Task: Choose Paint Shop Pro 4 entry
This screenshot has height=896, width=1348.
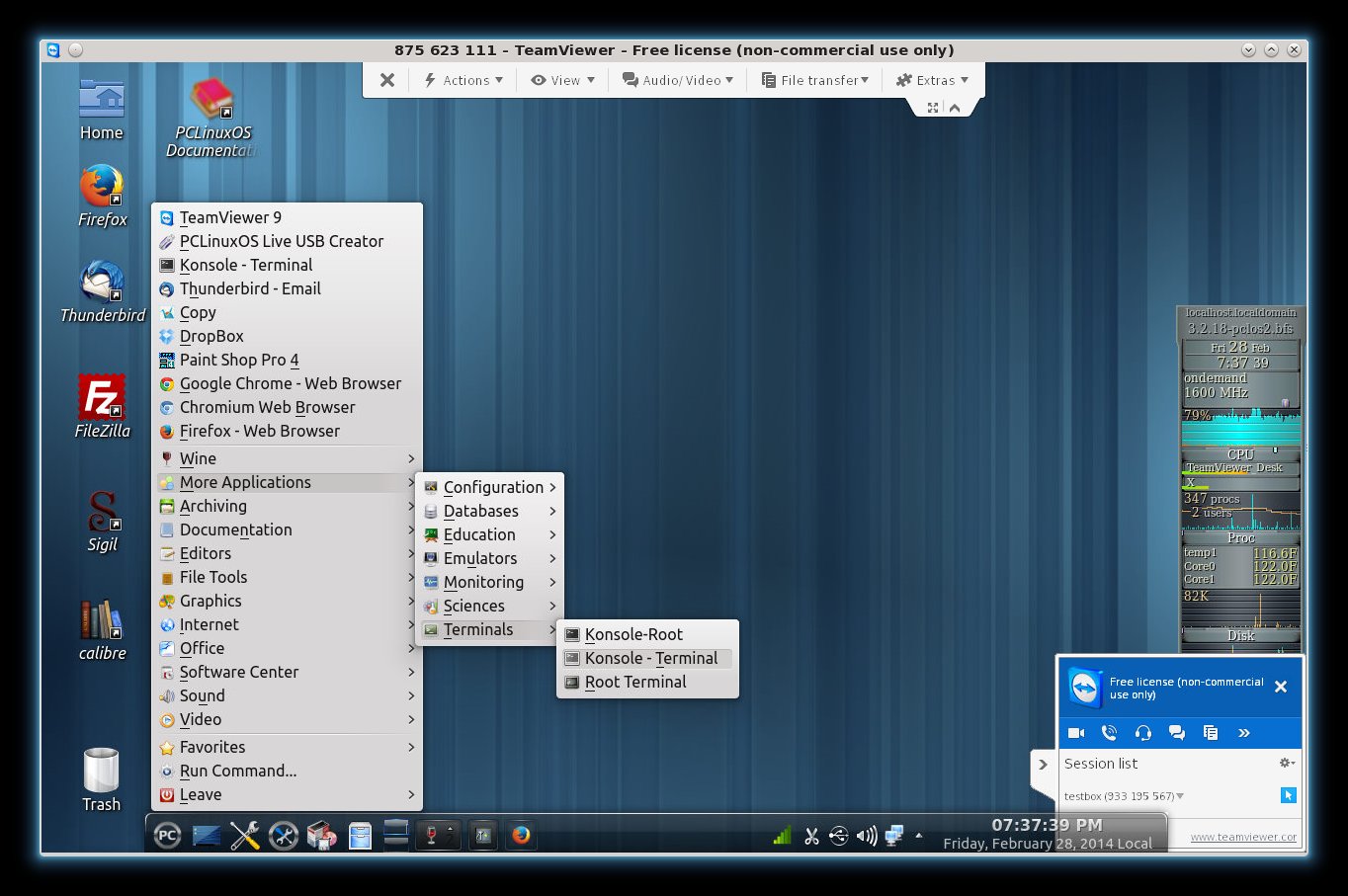Action: click(287, 360)
